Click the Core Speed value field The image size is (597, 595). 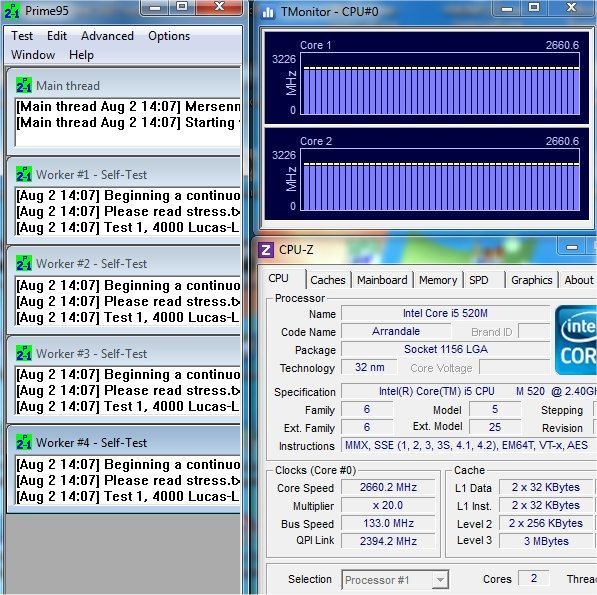point(388,487)
